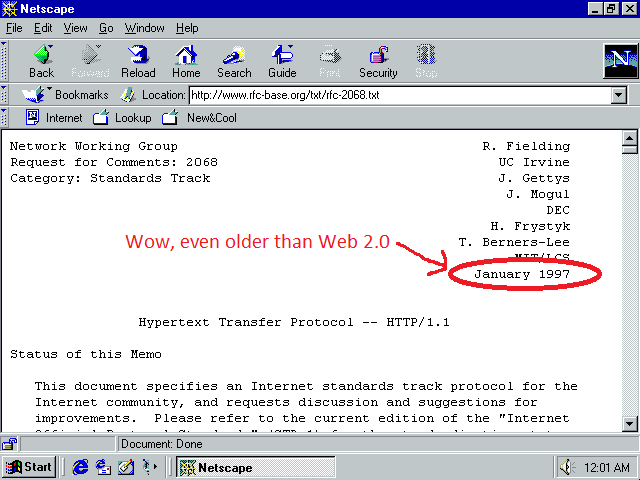Launch Outlook Express from quick launch
This screenshot has height=480, width=640.
pos(103,467)
